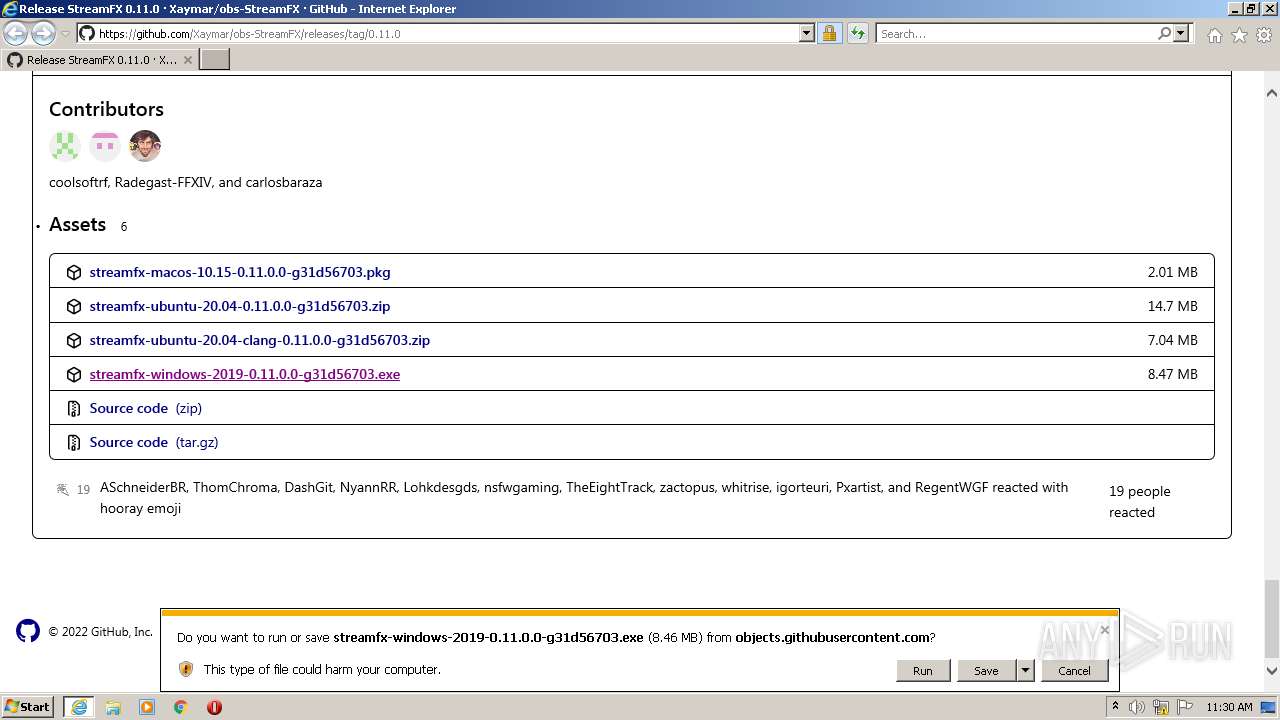Click the hooray emoji reaction with count 19

pyautogui.click(x=73, y=489)
